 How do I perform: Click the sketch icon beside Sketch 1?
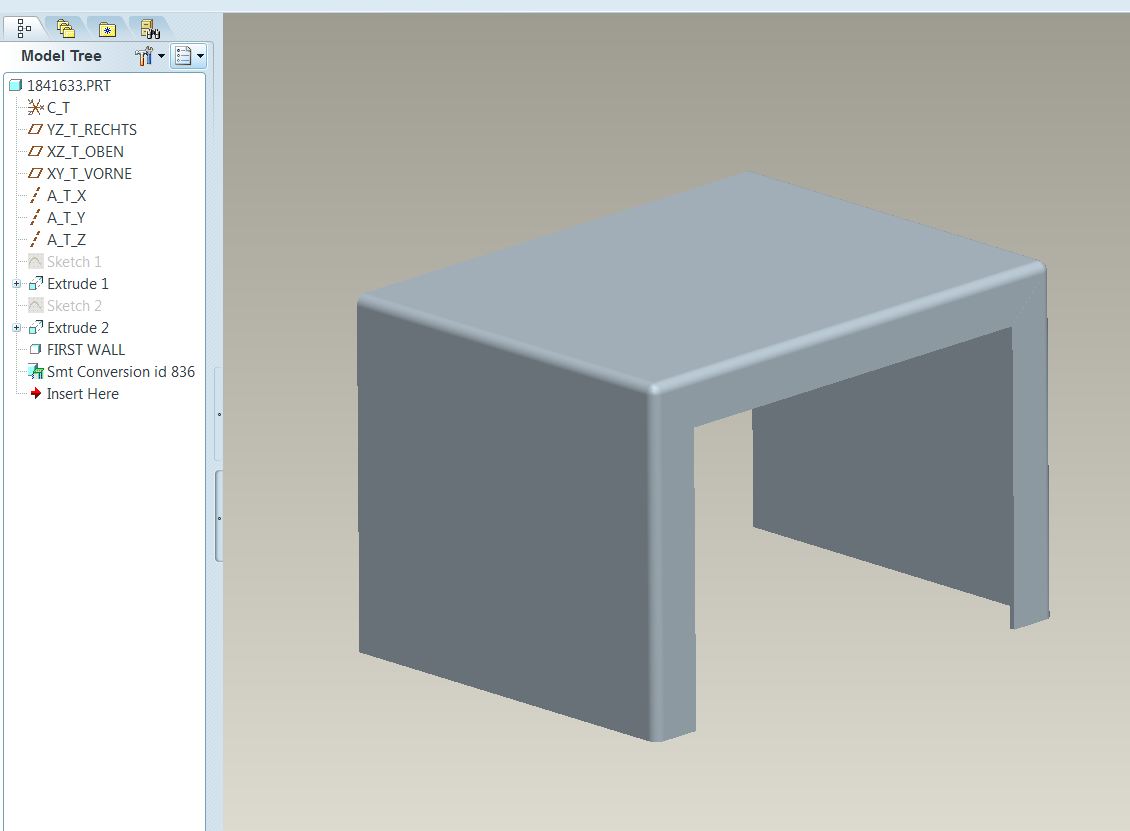[35, 262]
